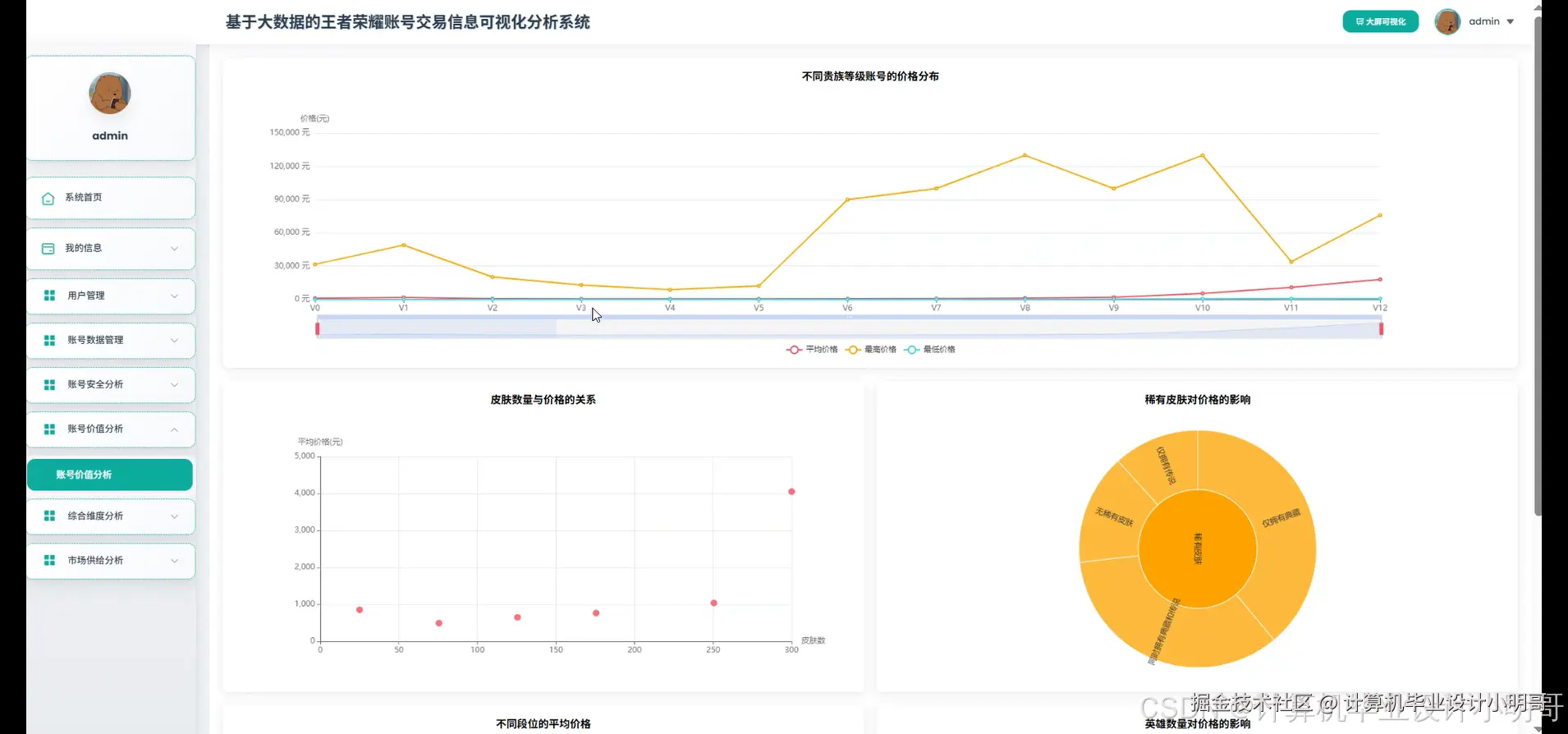Click the admin username in the header
Image resolution: width=1568 pixels, height=734 pixels.
coord(1483,21)
